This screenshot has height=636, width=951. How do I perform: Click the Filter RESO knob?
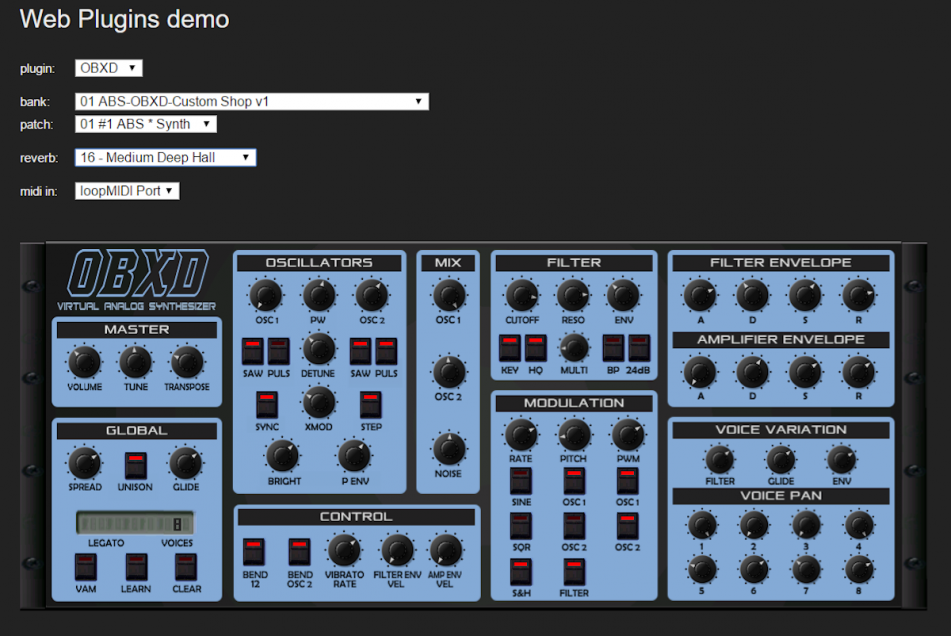[x=573, y=295]
